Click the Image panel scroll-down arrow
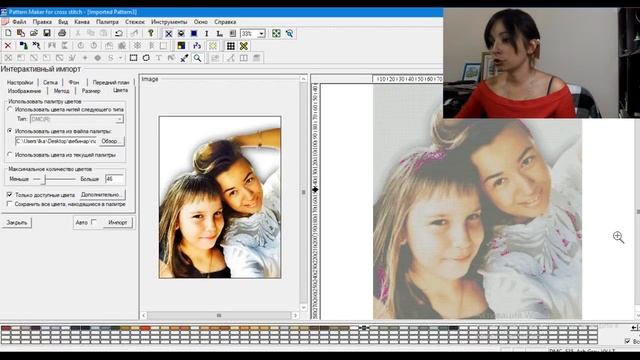 click(303, 307)
